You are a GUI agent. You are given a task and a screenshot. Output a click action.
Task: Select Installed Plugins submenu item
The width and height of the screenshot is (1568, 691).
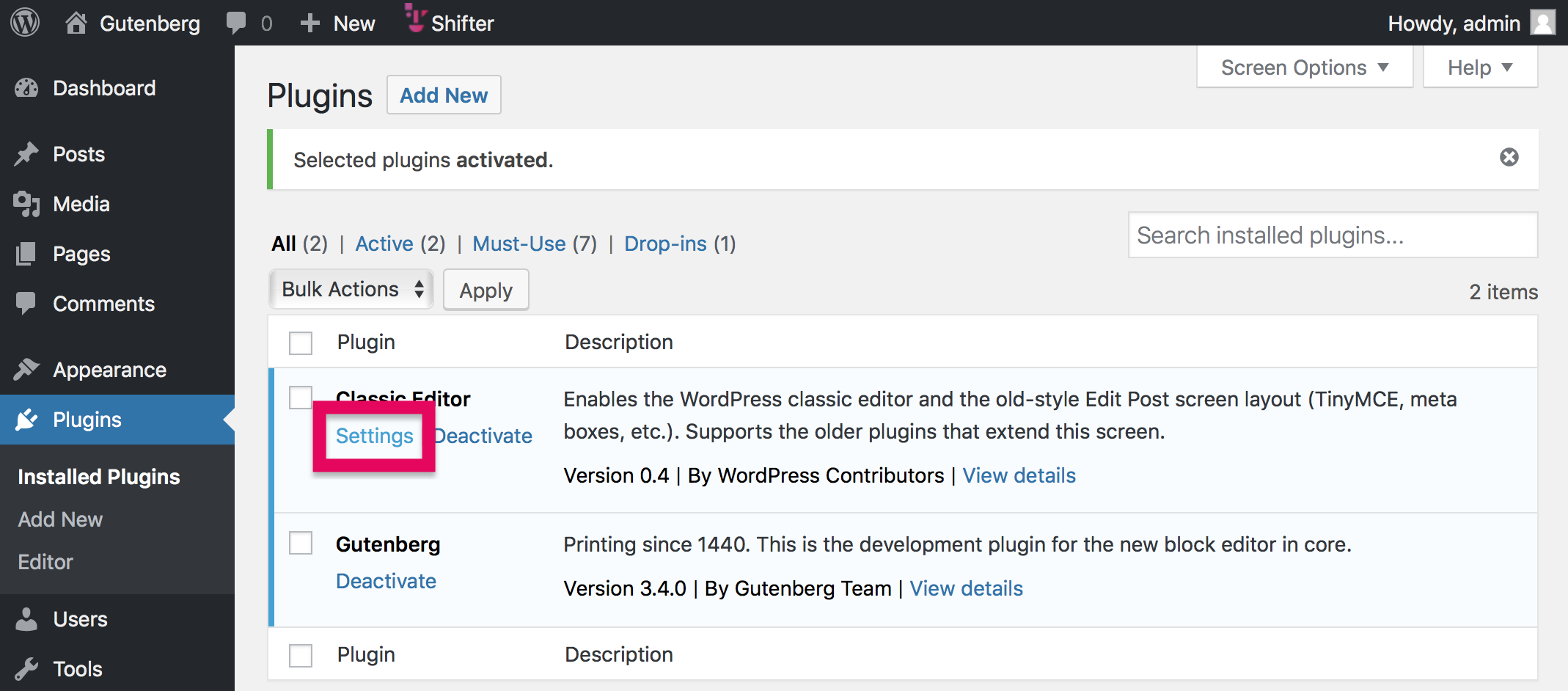click(x=99, y=477)
